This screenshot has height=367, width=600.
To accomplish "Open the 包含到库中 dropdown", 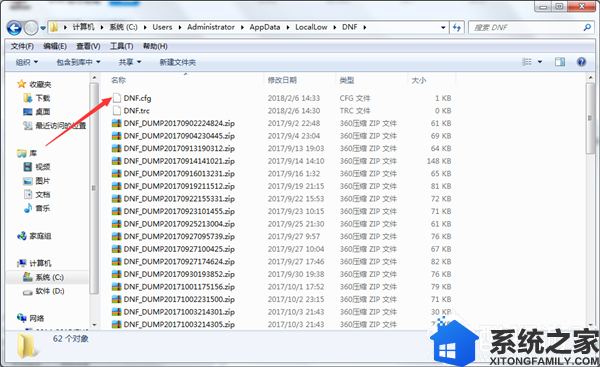I will [x=78, y=62].
